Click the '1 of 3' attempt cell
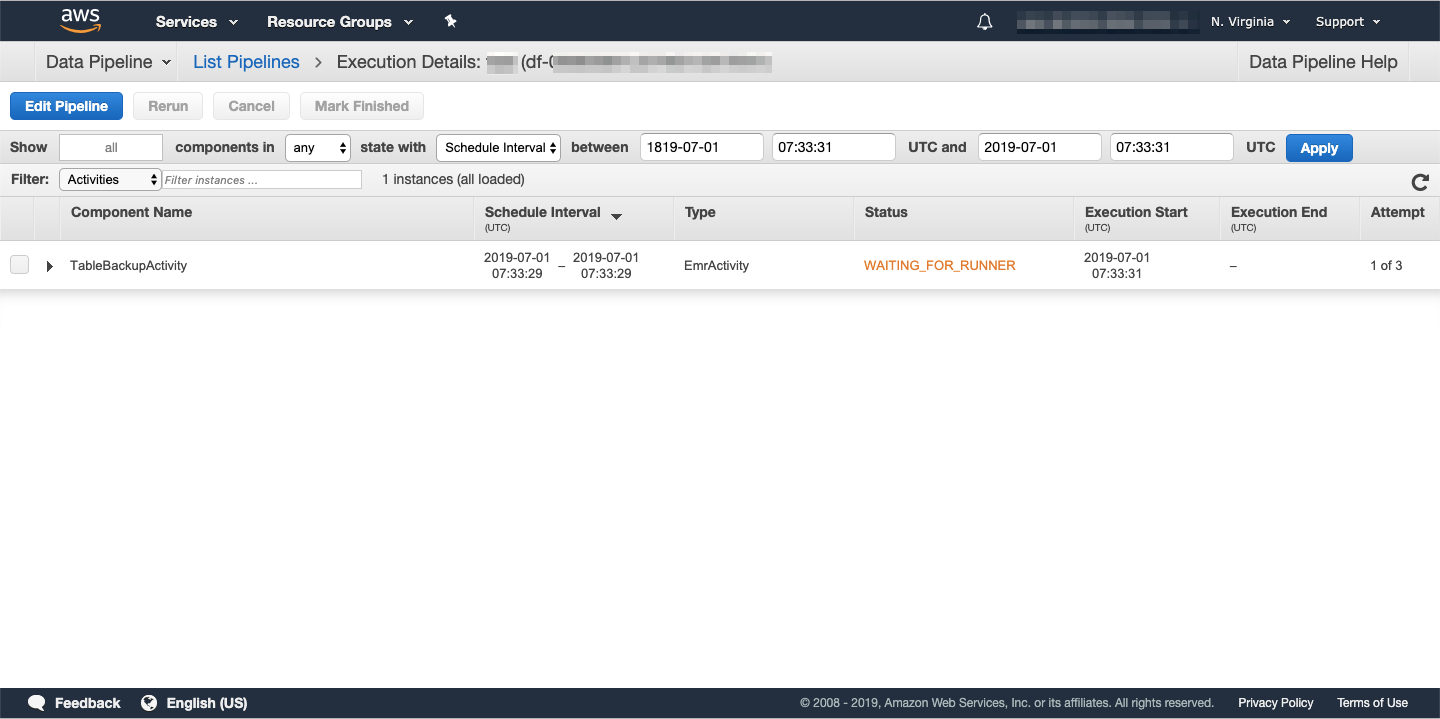 coord(1386,265)
